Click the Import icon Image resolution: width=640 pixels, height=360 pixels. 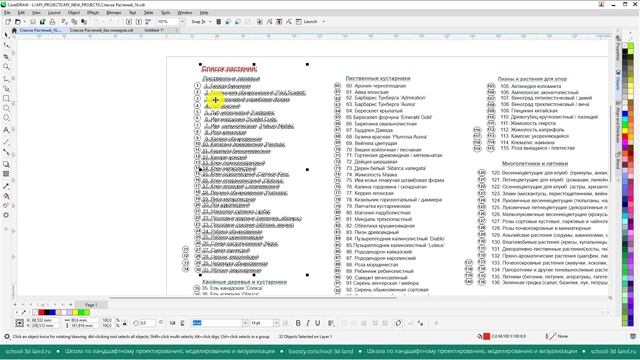coord(129,22)
